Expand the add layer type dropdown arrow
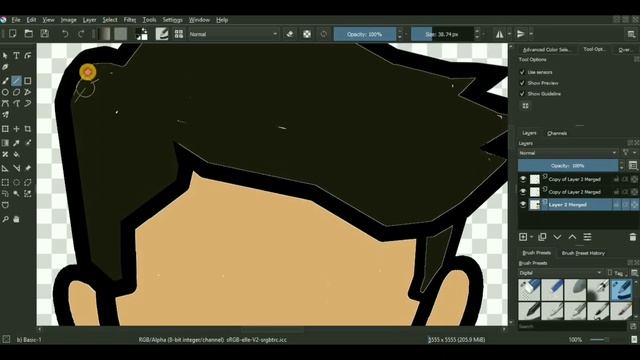 click(532, 237)
